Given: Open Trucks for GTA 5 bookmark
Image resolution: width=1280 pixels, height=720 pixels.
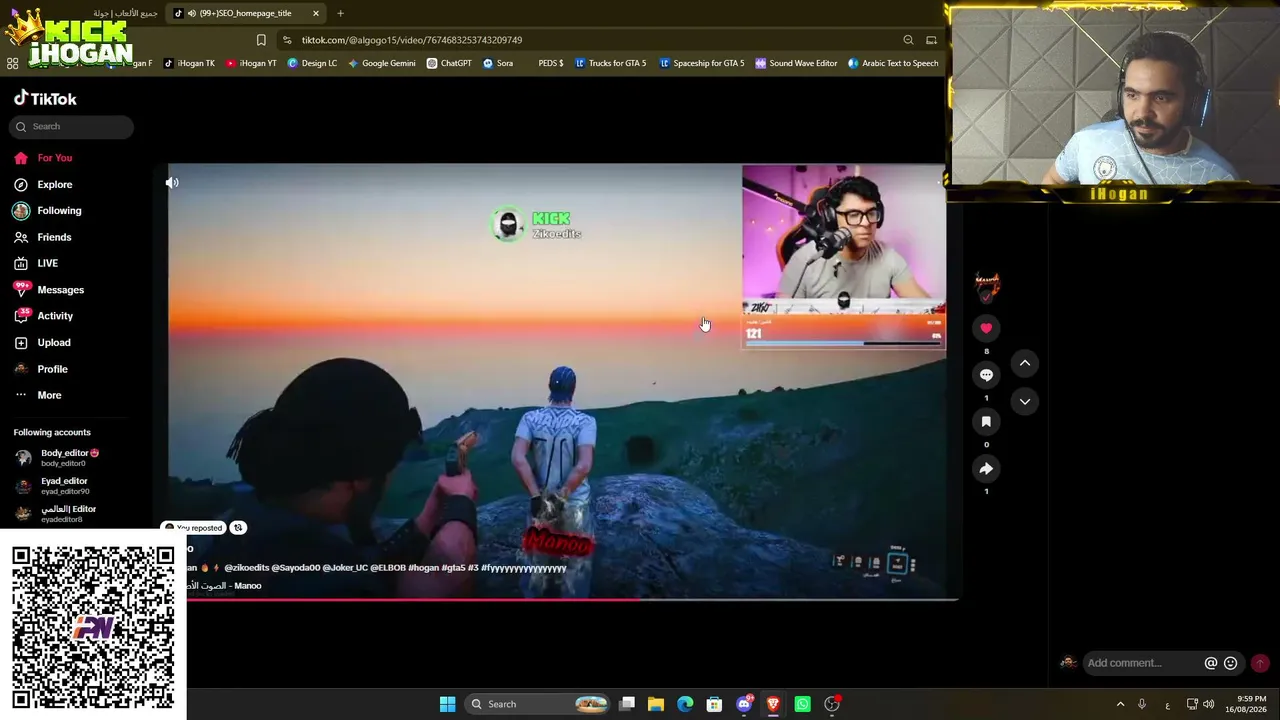Looking at the screenshot, I should 610,63.
